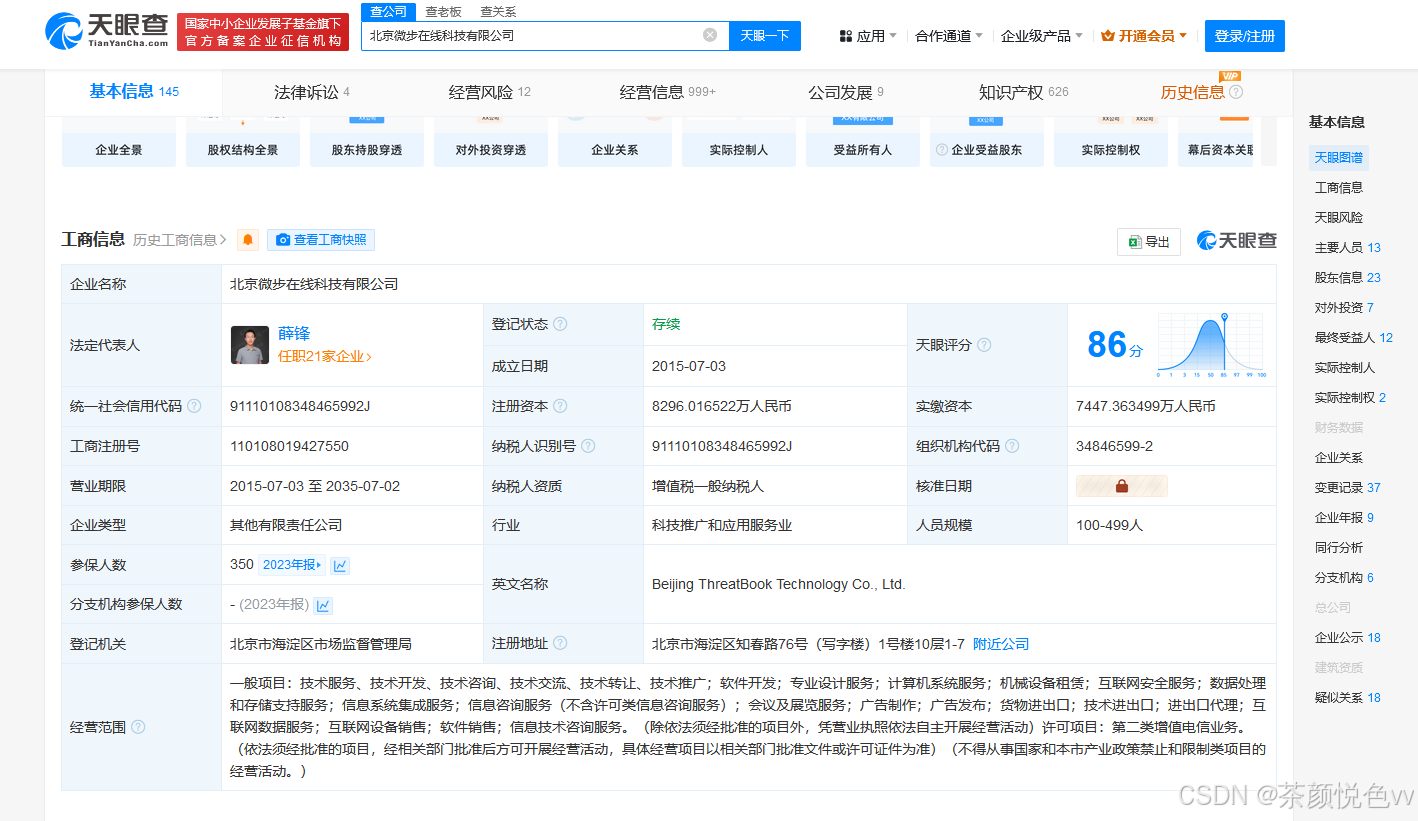Image resolution: width=1418 pixels, height=821 pixels.
Task: Click help icon next to 天眼评分
Action: 984,345
